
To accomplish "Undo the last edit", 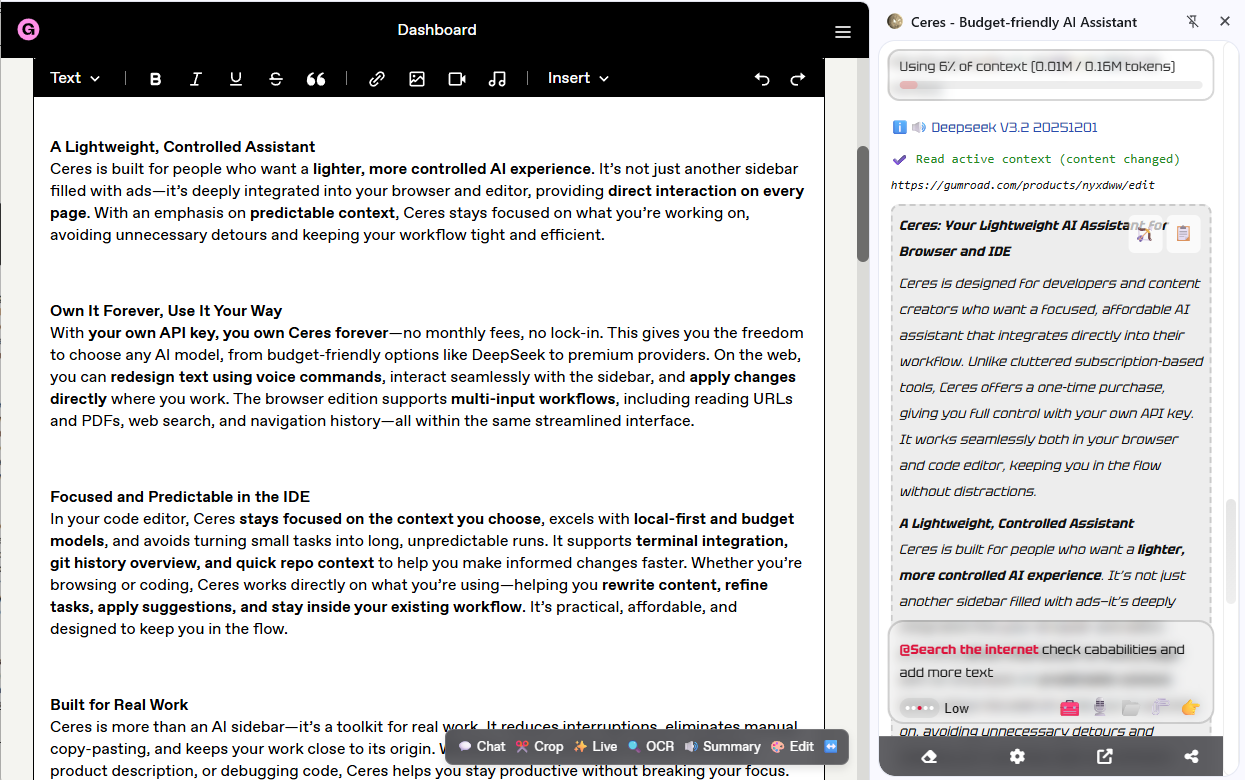I will pos(761,78).
